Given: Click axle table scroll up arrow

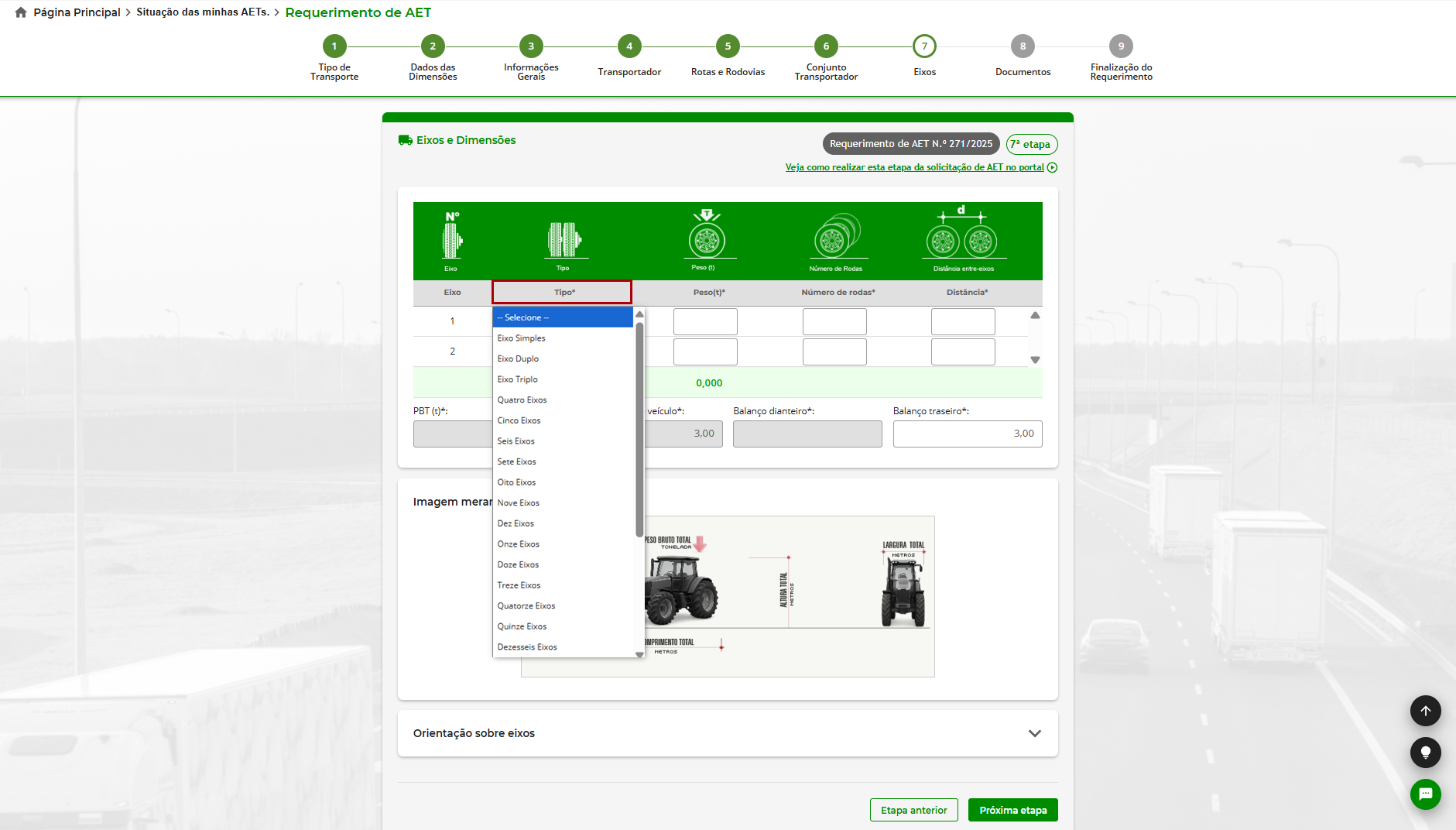Looking at the screenshot, I should (1035, 315).
